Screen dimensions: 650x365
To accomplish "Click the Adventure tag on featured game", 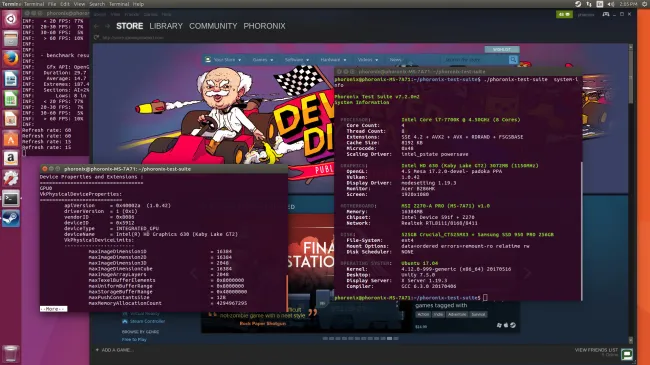I will 457,314.
